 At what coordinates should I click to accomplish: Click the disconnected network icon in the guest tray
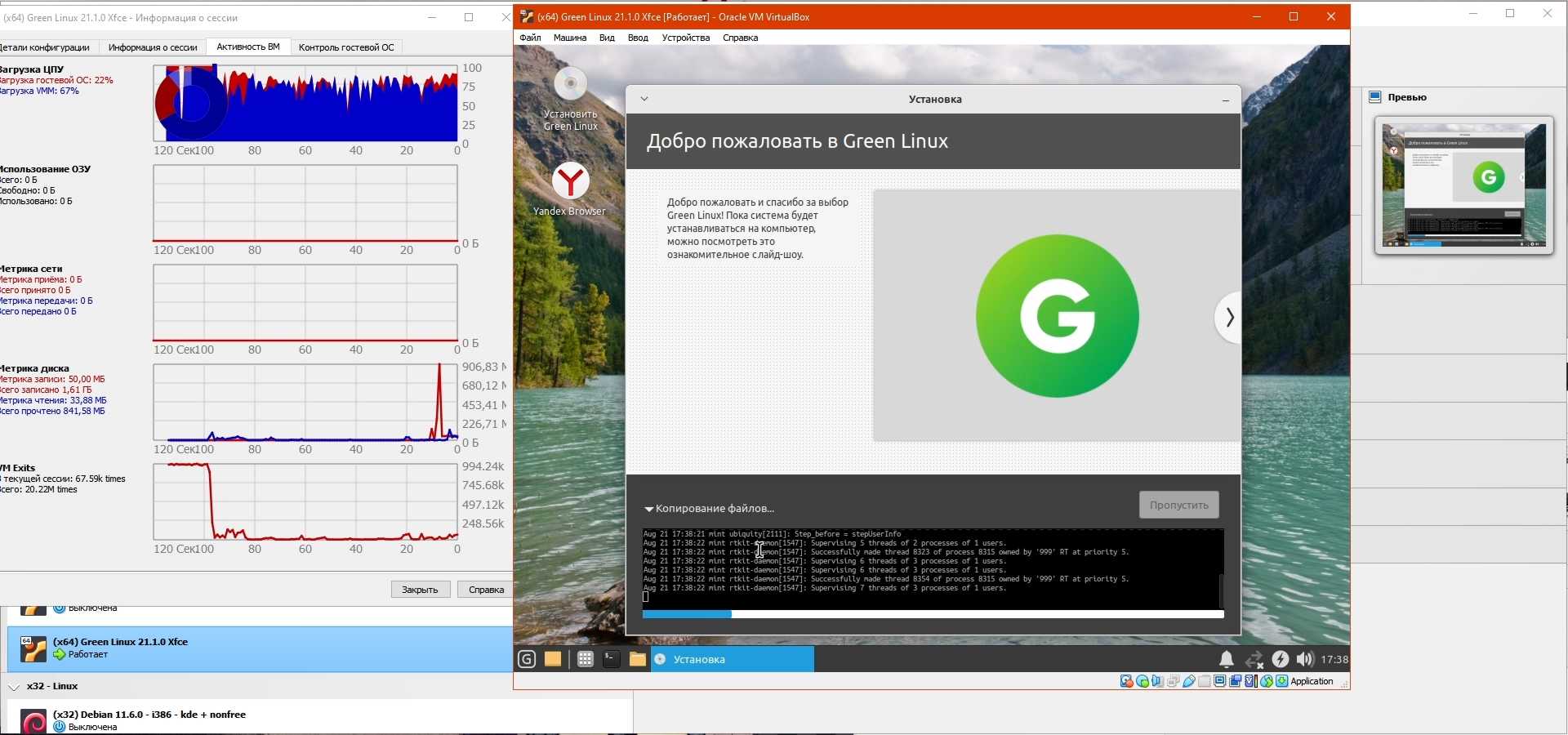[x=1254, y=659]
